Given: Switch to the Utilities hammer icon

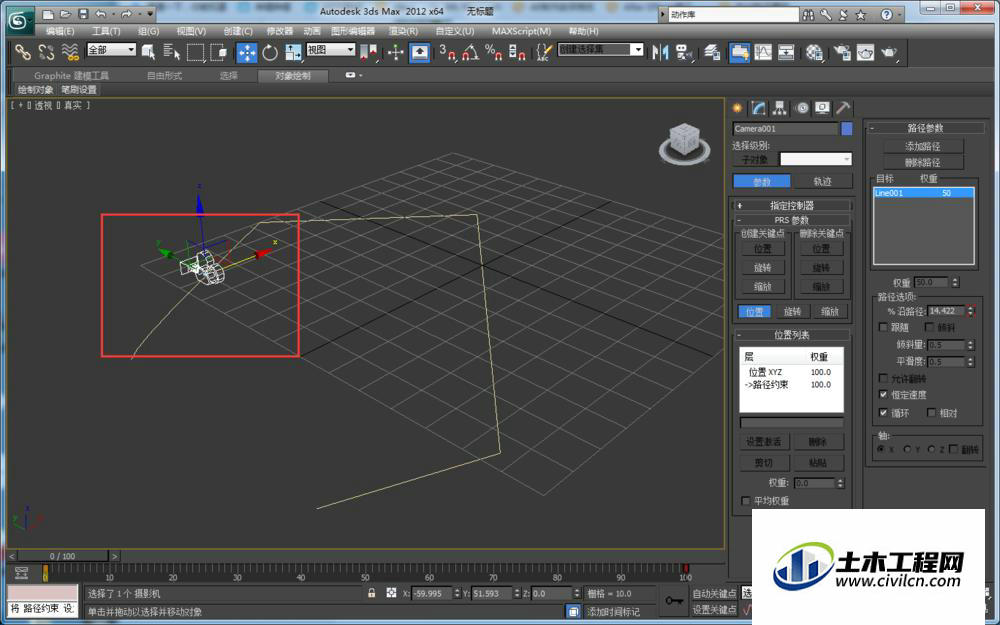Looking at the screenshot, I should [843, 108].
